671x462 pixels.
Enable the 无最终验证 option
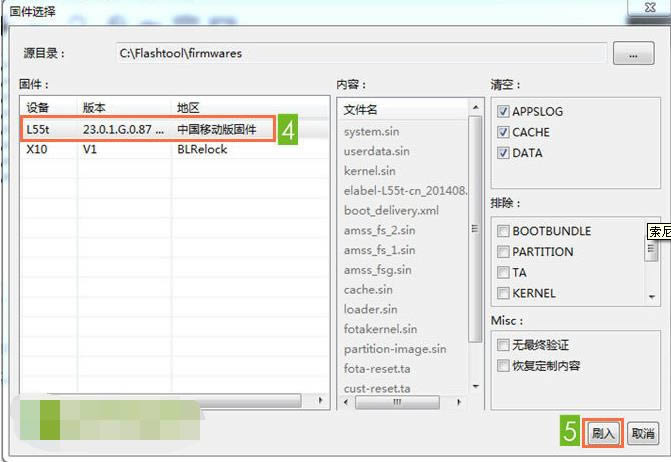pos(503,345)
